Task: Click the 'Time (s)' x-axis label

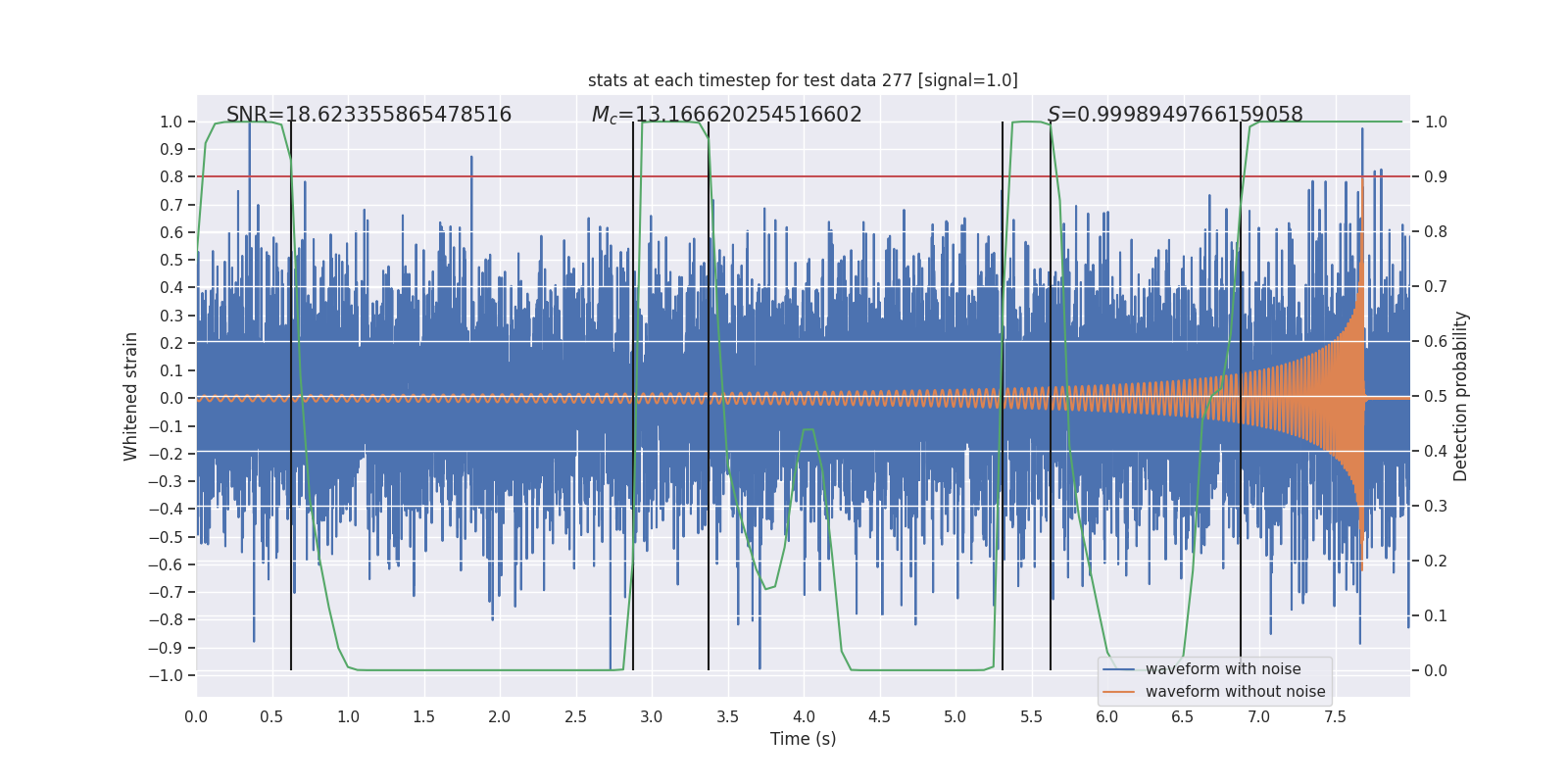Action: [x=803, y=739]
